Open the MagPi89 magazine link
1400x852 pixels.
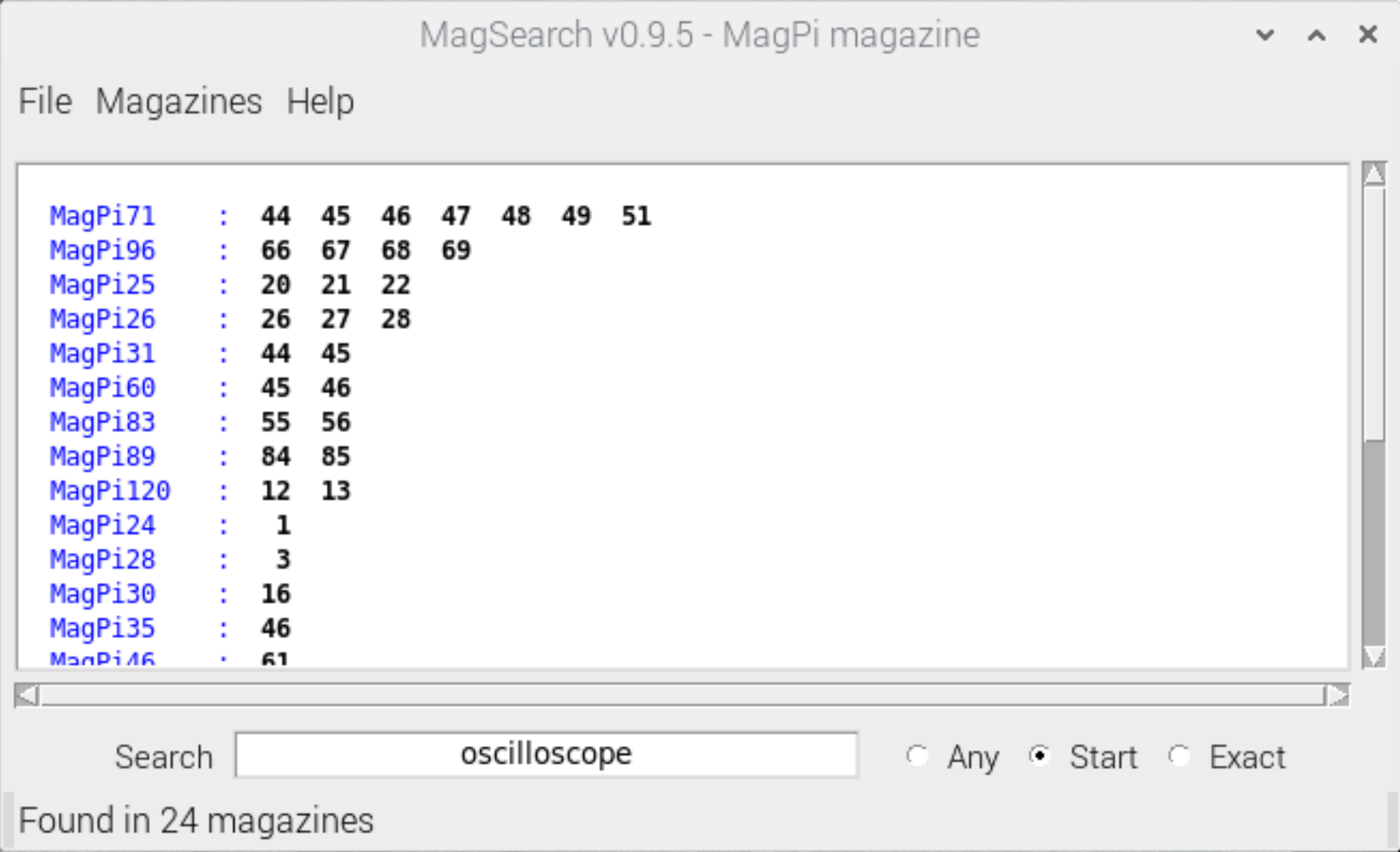[102, 456]
